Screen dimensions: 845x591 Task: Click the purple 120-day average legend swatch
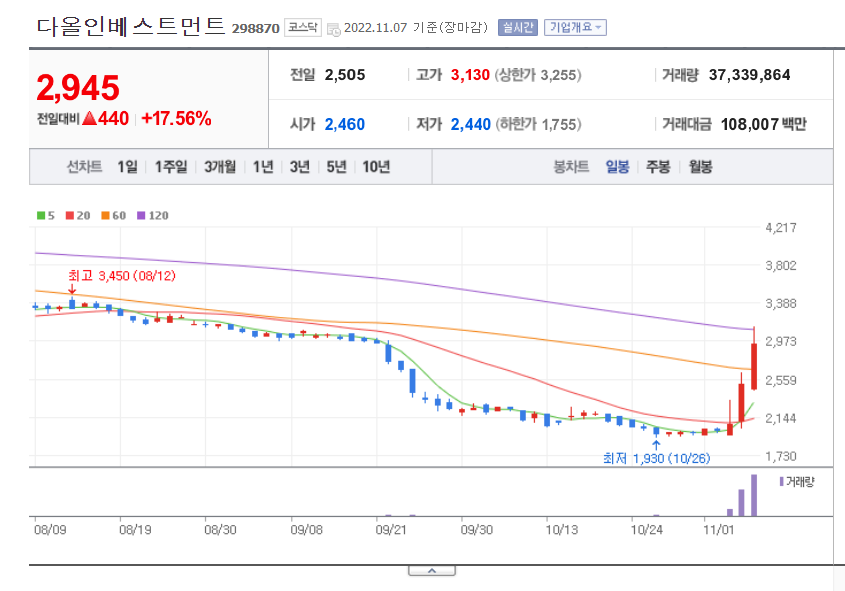[141, 215]
